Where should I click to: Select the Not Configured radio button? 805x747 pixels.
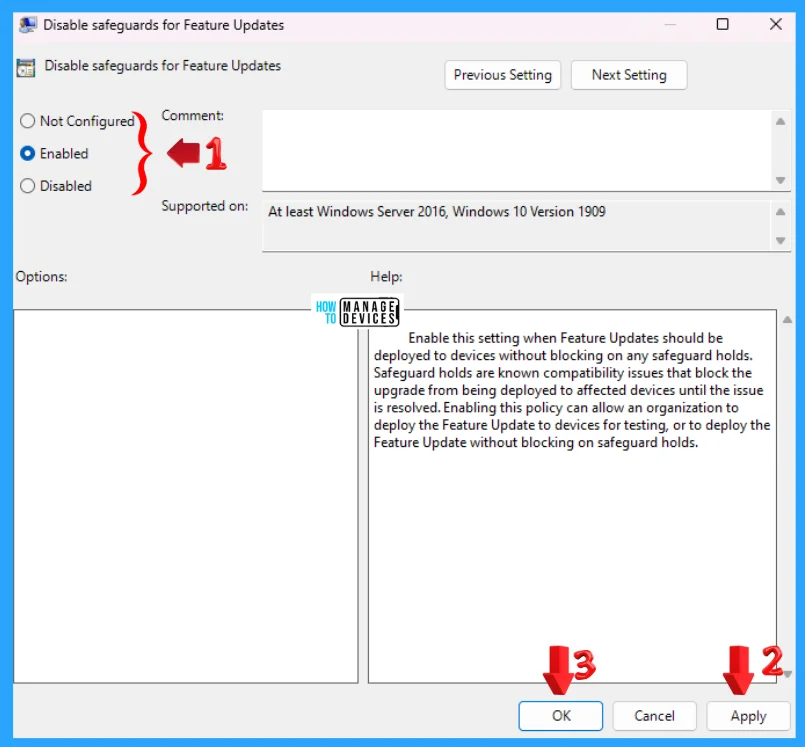tap(27, 121)
